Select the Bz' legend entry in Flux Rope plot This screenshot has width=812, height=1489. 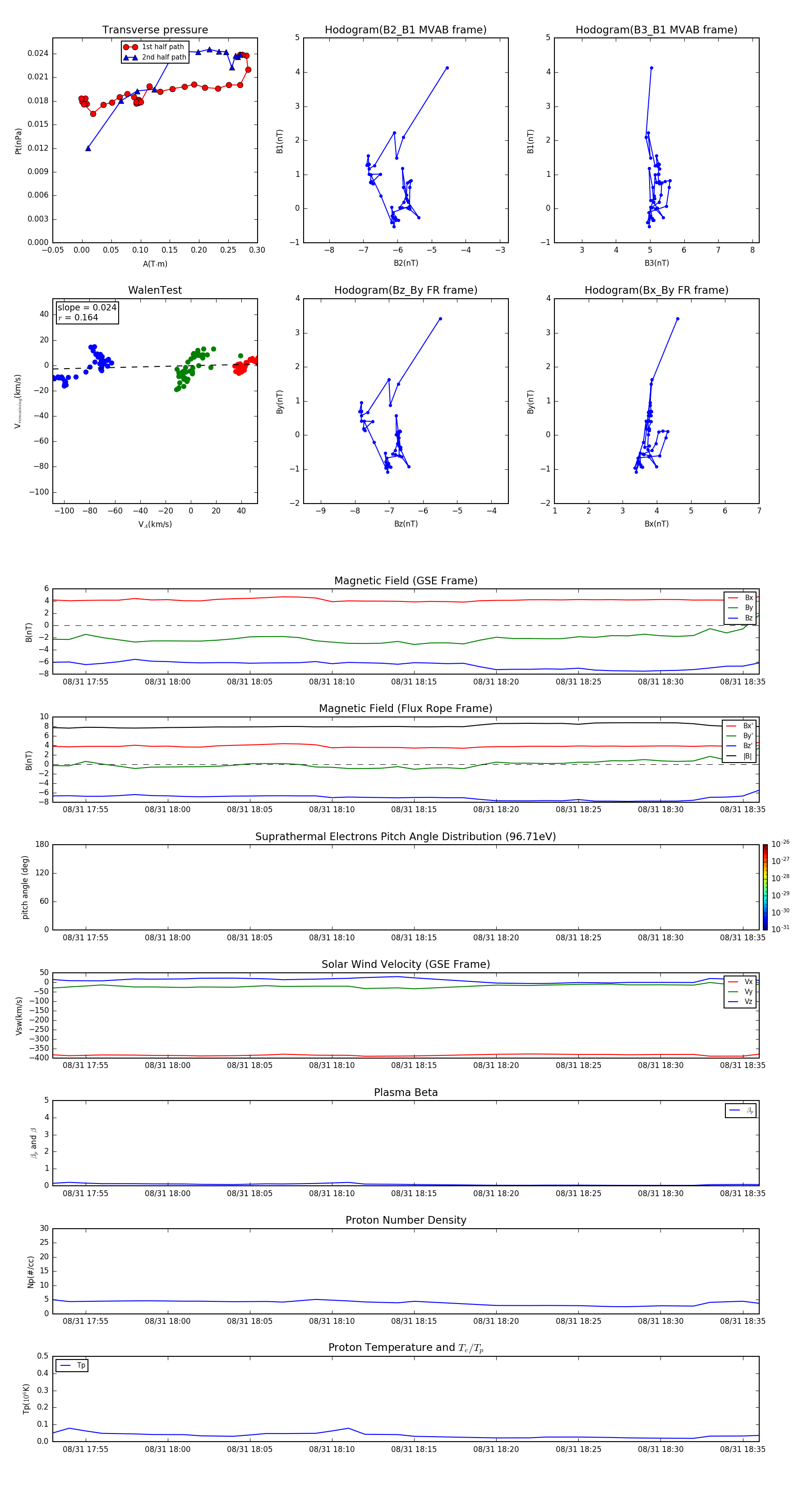(x=740, y=746)
